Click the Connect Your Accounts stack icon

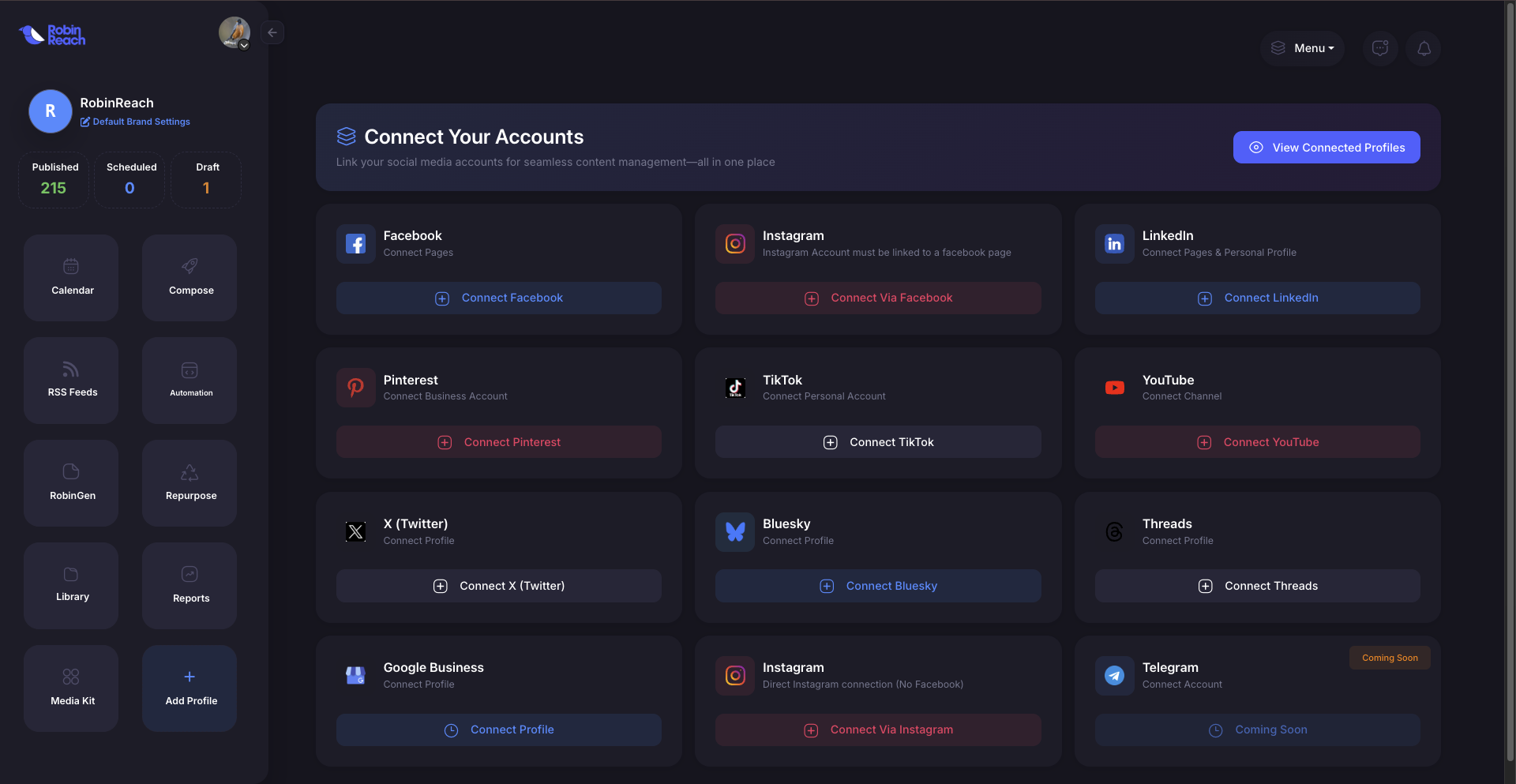(x=347, y=137)
